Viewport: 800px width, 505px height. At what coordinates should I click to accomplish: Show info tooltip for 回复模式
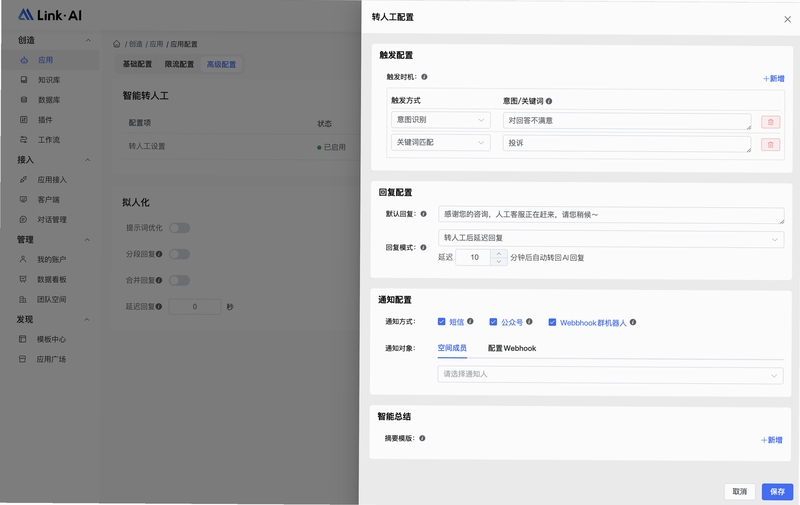tap(423, 247)
